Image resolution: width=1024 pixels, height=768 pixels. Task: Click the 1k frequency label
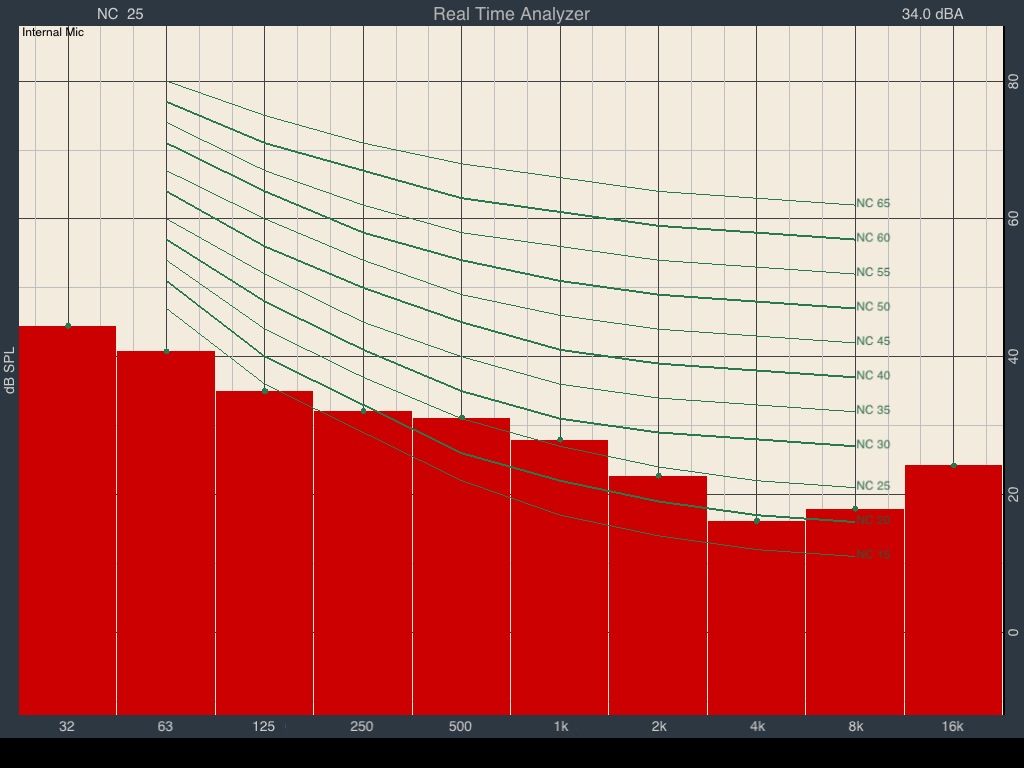[560, 726]
